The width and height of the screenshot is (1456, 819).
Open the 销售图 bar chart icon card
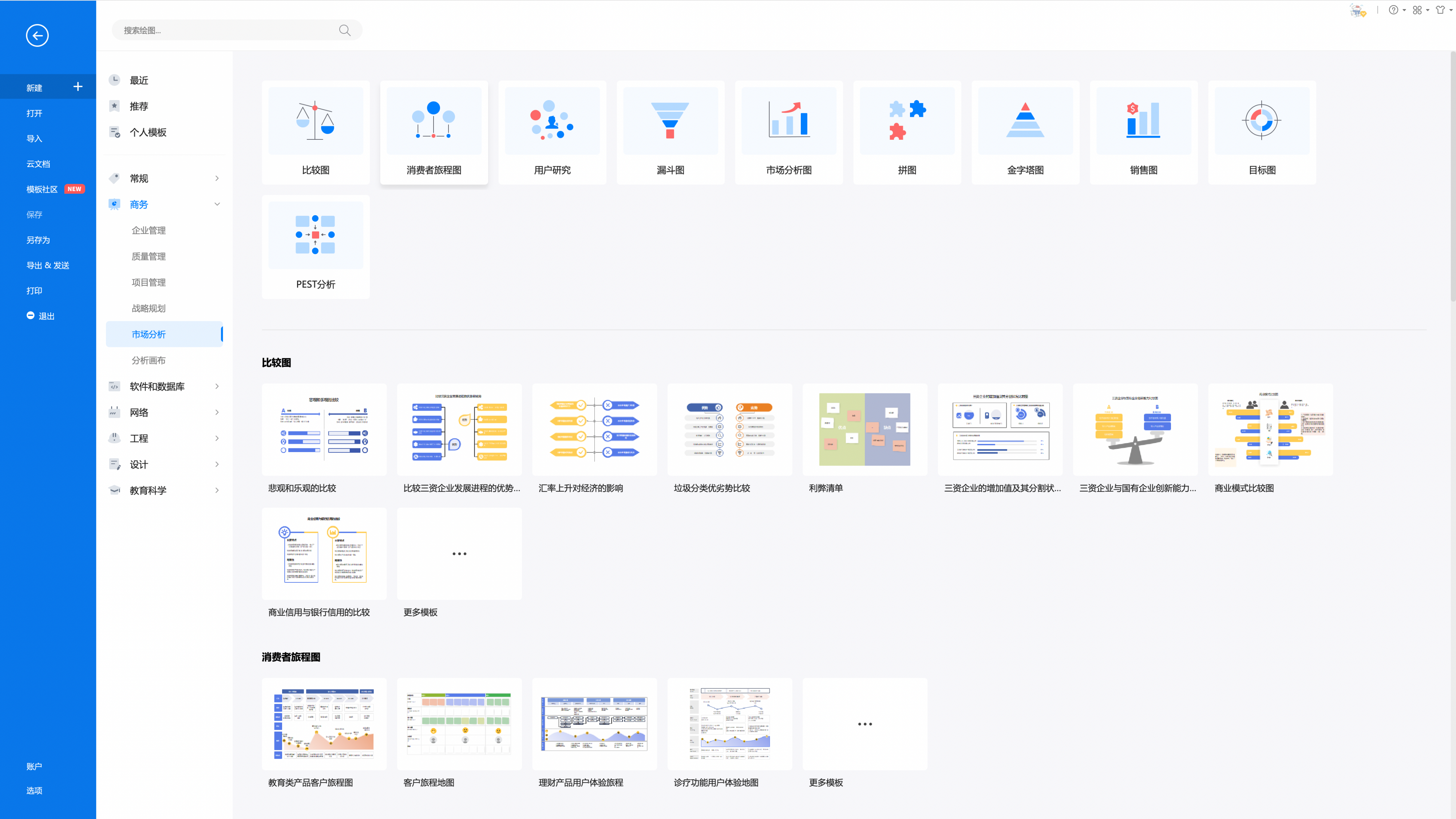1143,132
